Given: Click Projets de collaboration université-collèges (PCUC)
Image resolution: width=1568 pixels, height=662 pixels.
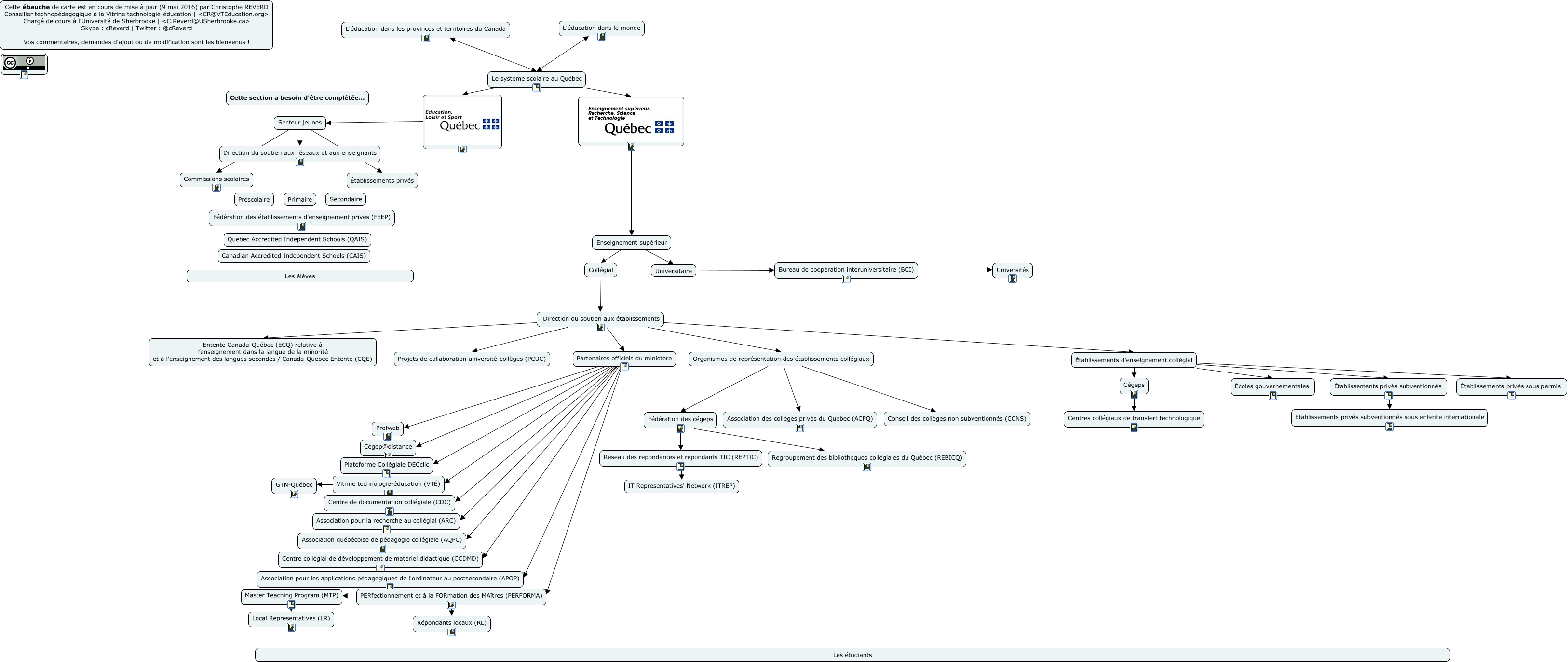Looking at the screenshot, I should click(472, 359).
